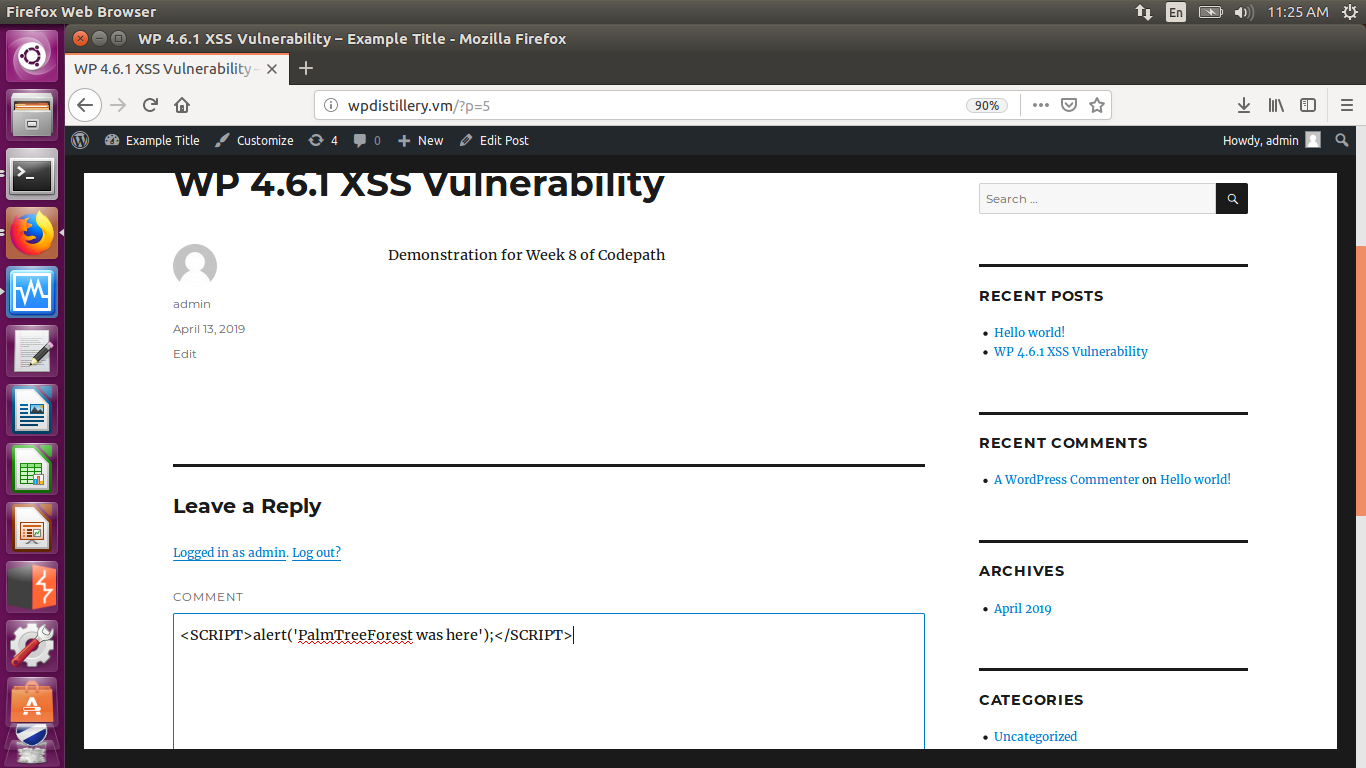Open the En keyboard layout indicator
Image resolution: width=1366 pixels, height=768 pixels.
[1176, 12]
